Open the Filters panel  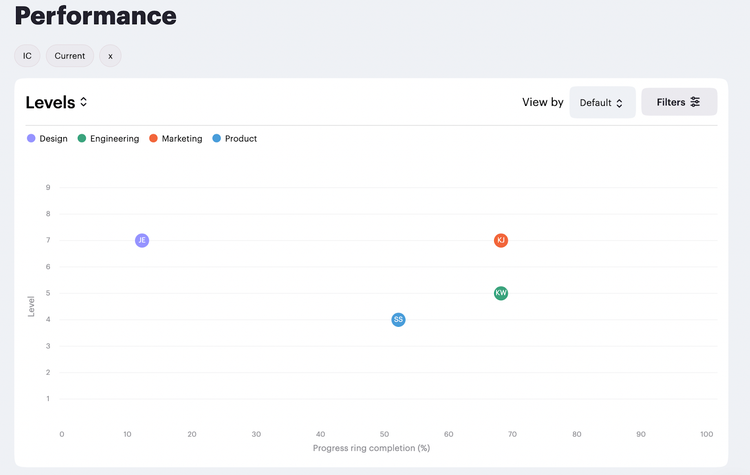coord(679,102)
